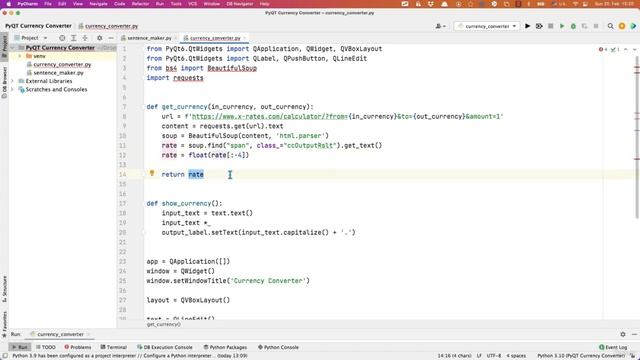The image size is (640, 360).
Task: Click the 14:16 cursor position status item
Action: [454, 356]
